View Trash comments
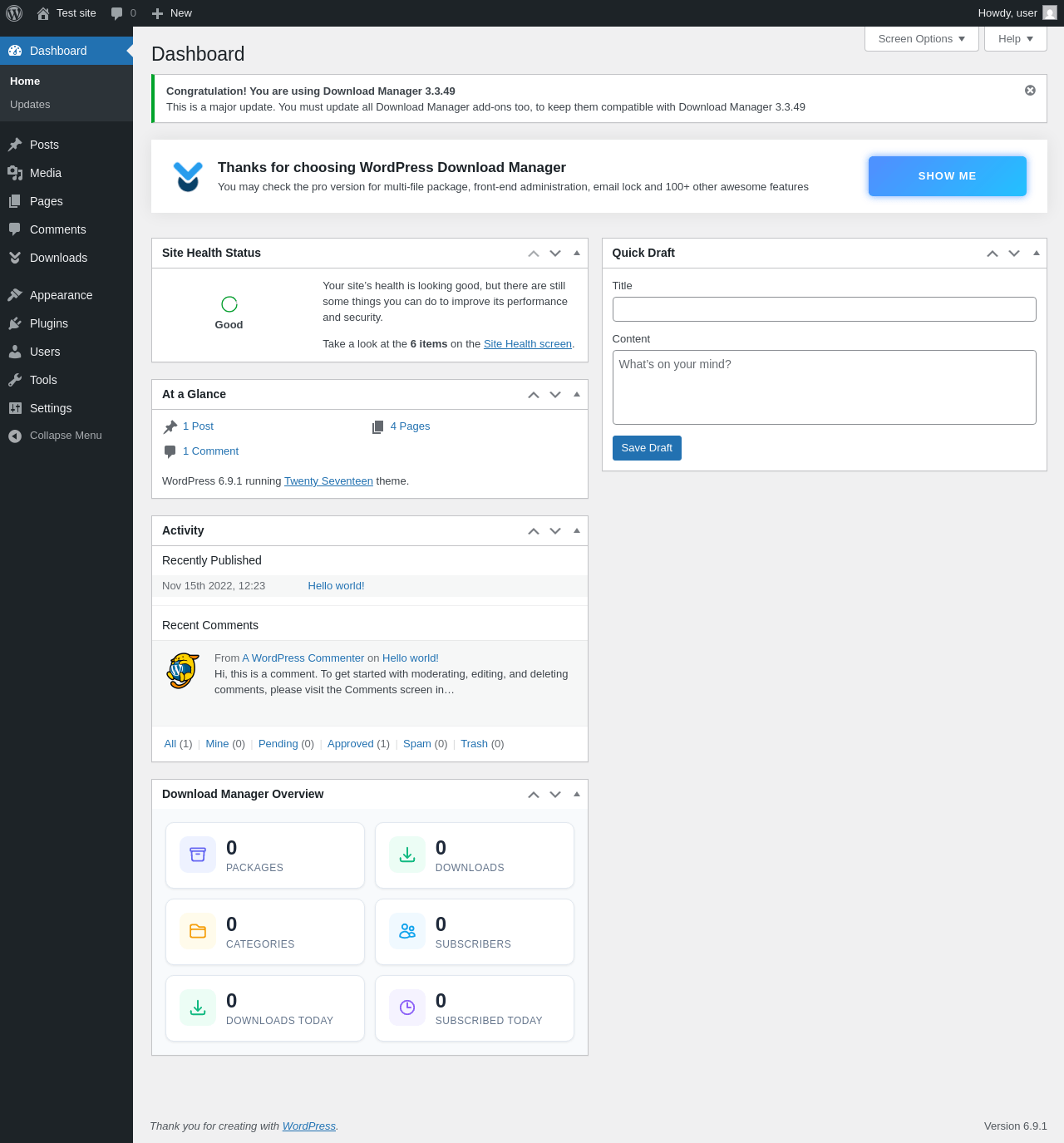The image size is (1064, 1143). click(474, 744)
